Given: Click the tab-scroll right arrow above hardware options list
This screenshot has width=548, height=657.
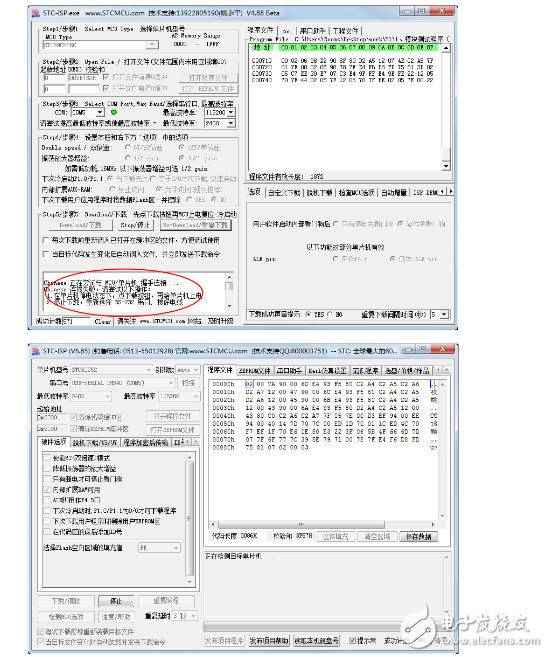Looking at the screenshot, I should coord(195,442).
